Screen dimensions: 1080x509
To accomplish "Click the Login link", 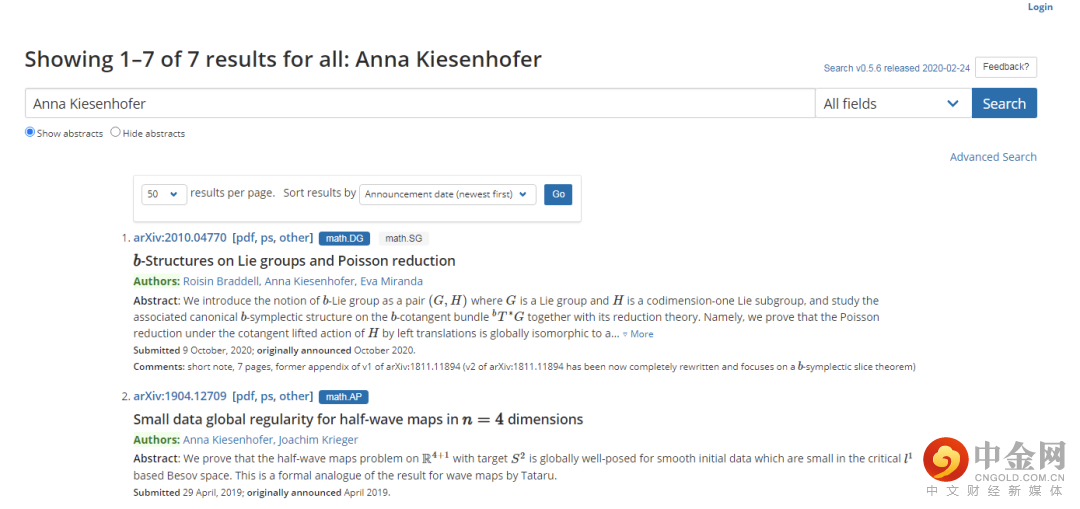I will click(x=1040, y=7).
